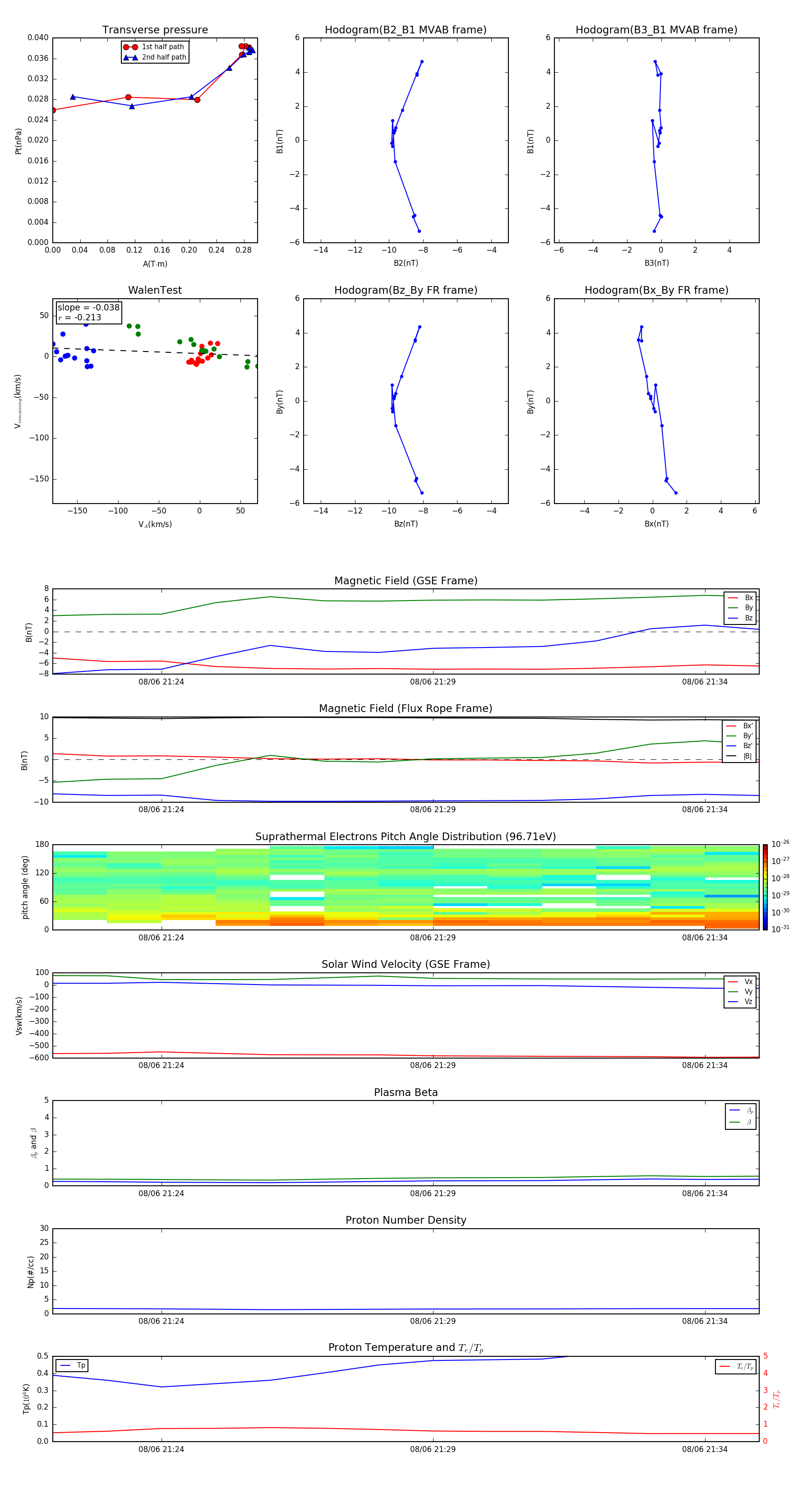Select the Vx legend entry
Image resolution: width=812 pixels, height=1489 pixels.
(740, 981)
